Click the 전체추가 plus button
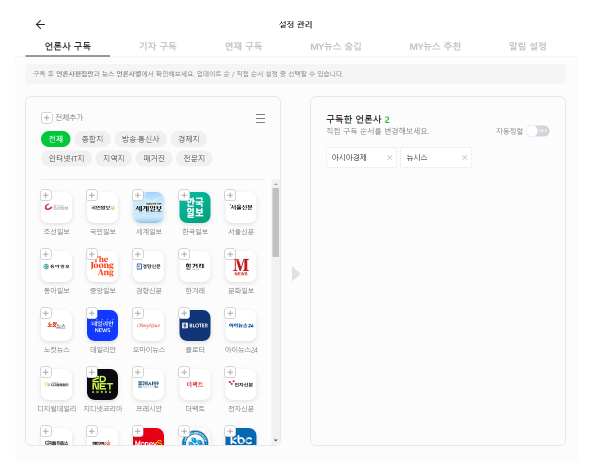The height and width of the screenshot is (475, 593). click(47, 118)
